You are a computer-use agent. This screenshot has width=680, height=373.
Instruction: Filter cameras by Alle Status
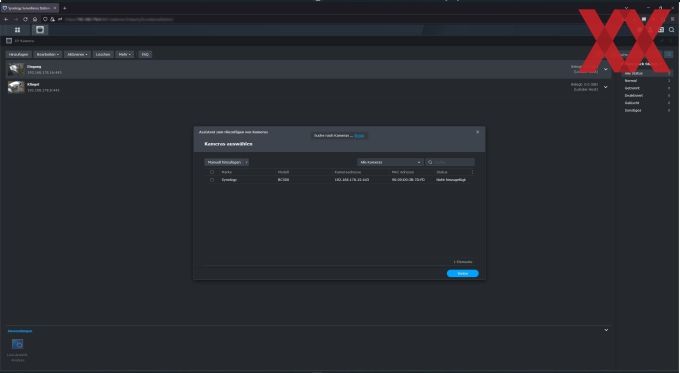[x=647, y=73]
